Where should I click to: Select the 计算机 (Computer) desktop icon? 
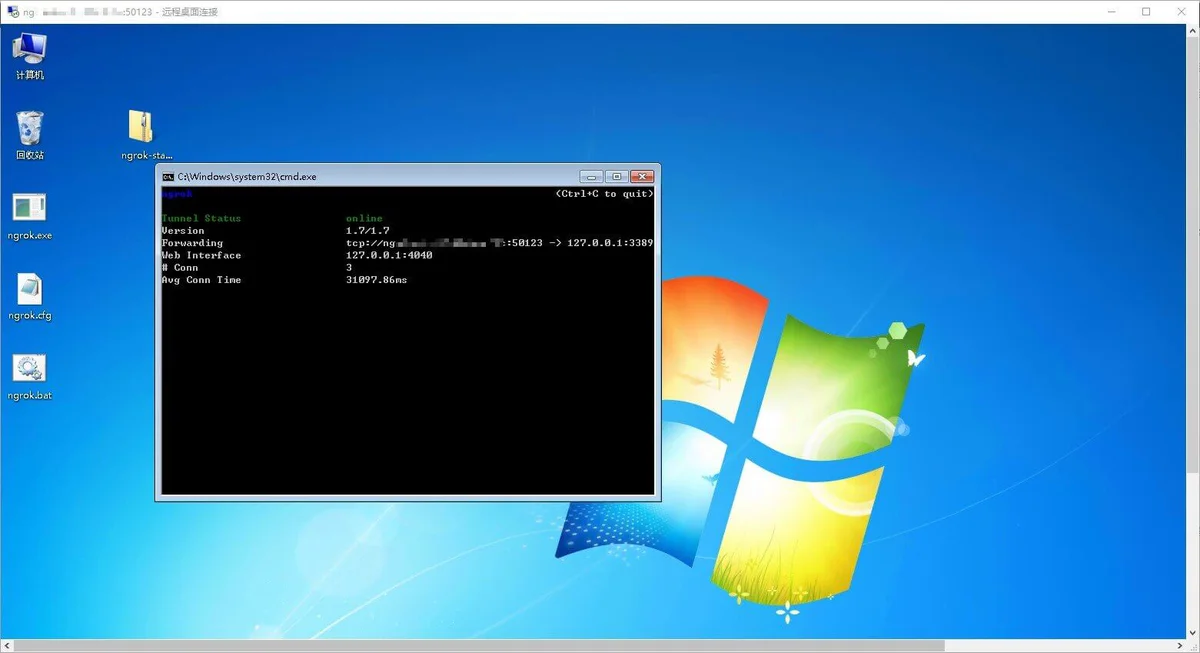(30, 50)
